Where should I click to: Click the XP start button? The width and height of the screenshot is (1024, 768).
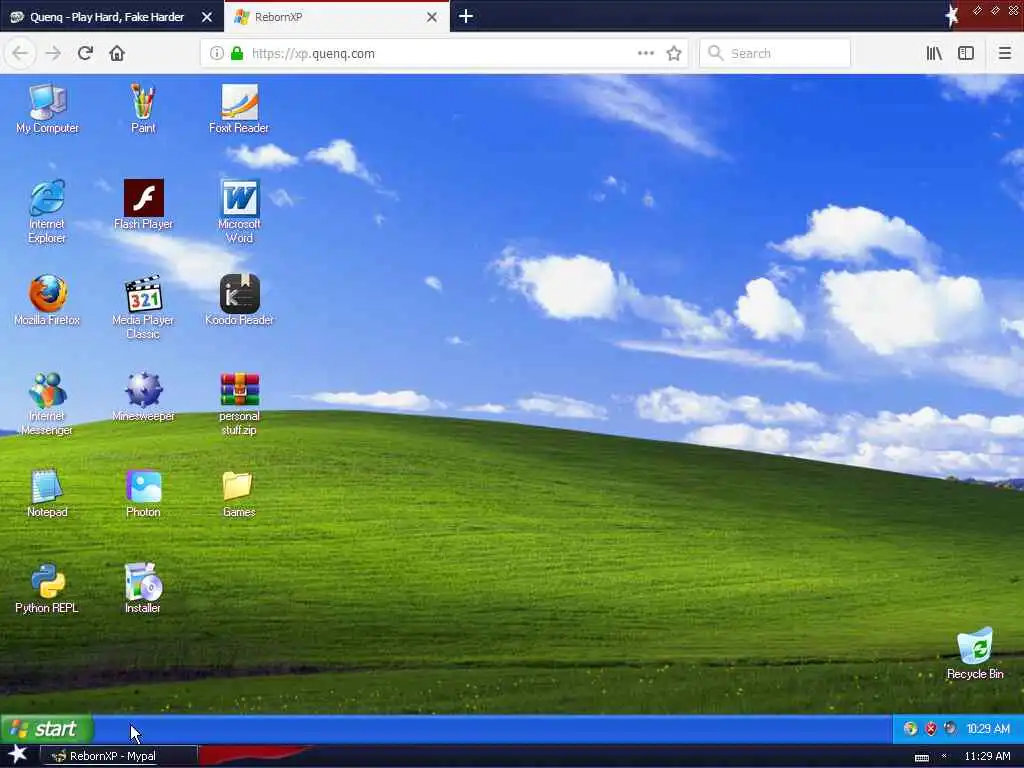[x=46, y=729]
